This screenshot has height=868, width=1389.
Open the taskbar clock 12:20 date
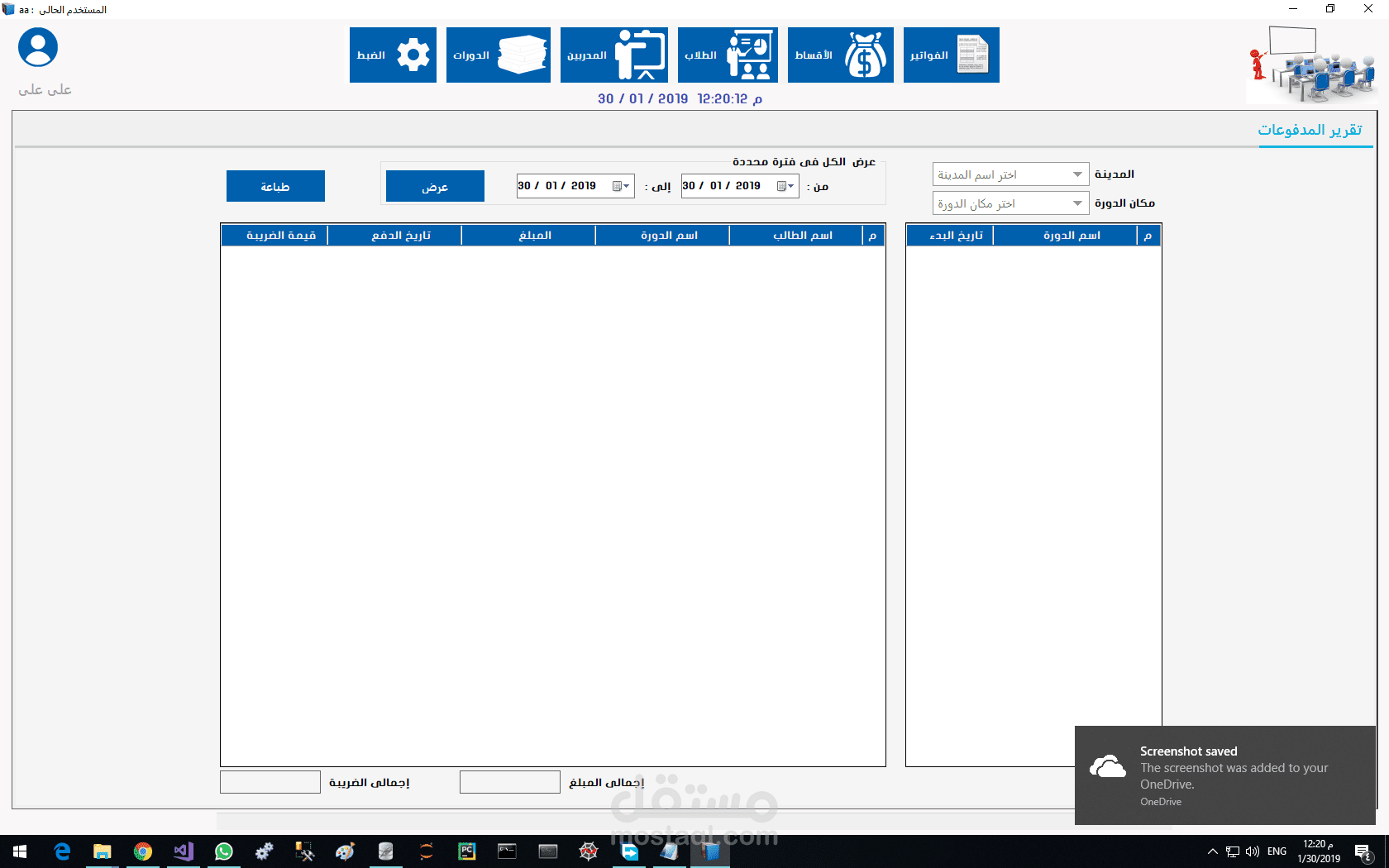tap(1320, 851)
